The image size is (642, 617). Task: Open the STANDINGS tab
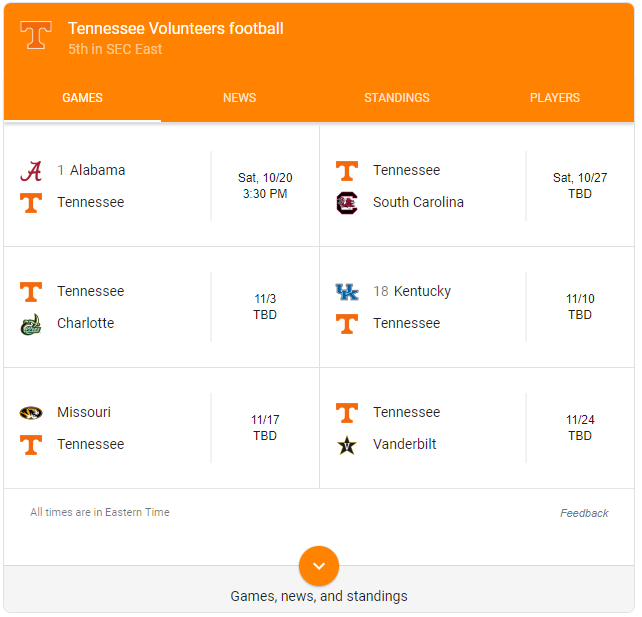point(398,98)
